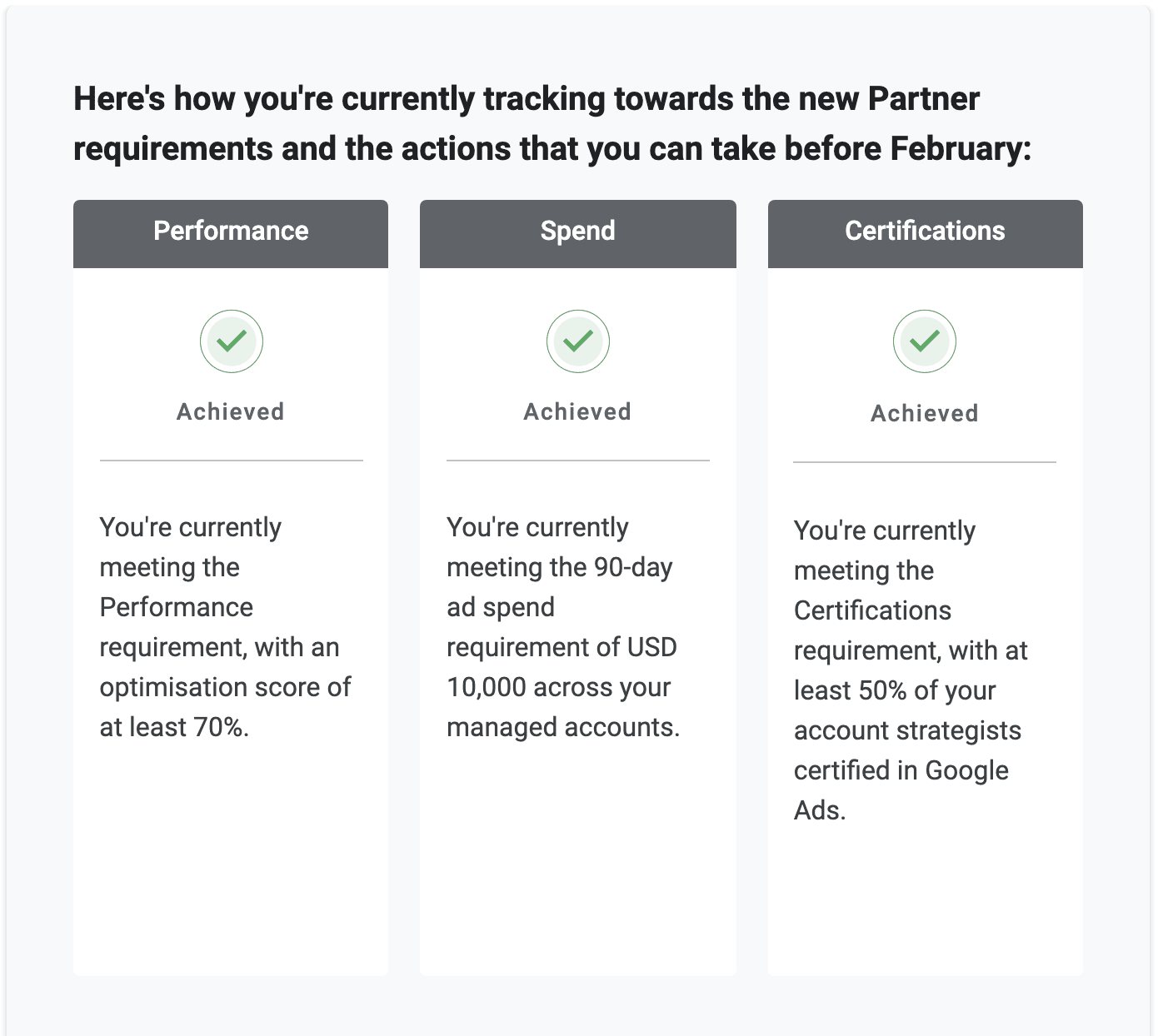
Task: Click the Achieved label in Performance card
Action: [231, 411]
